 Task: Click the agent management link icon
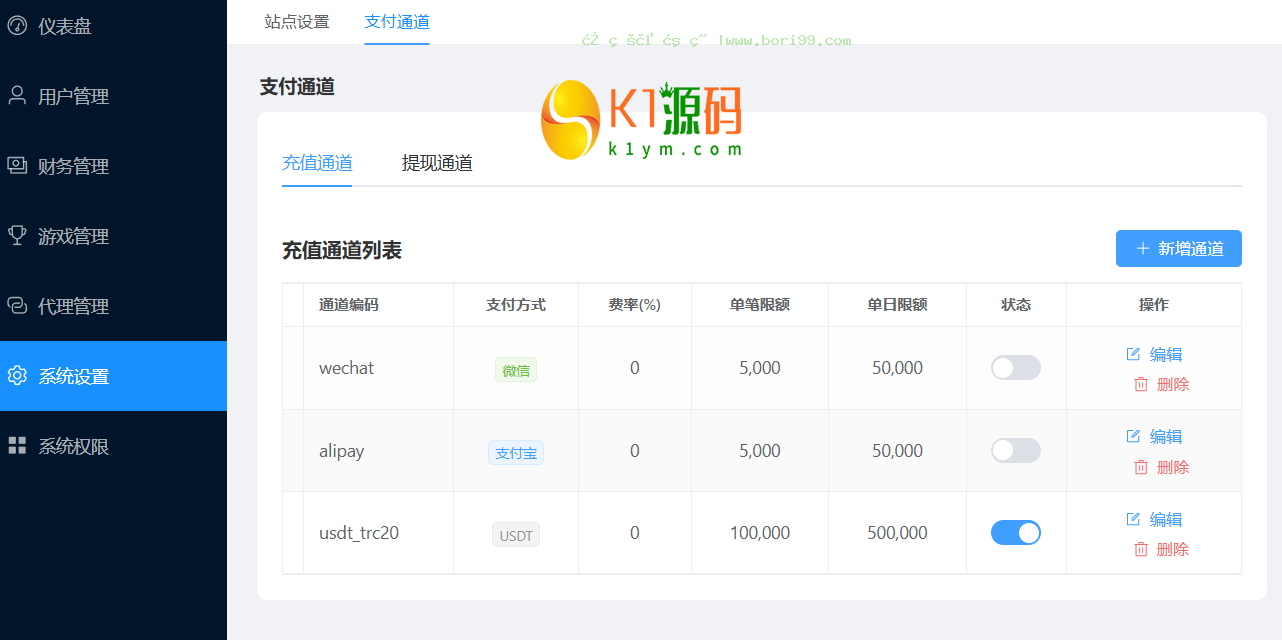(x=17, y=306)
